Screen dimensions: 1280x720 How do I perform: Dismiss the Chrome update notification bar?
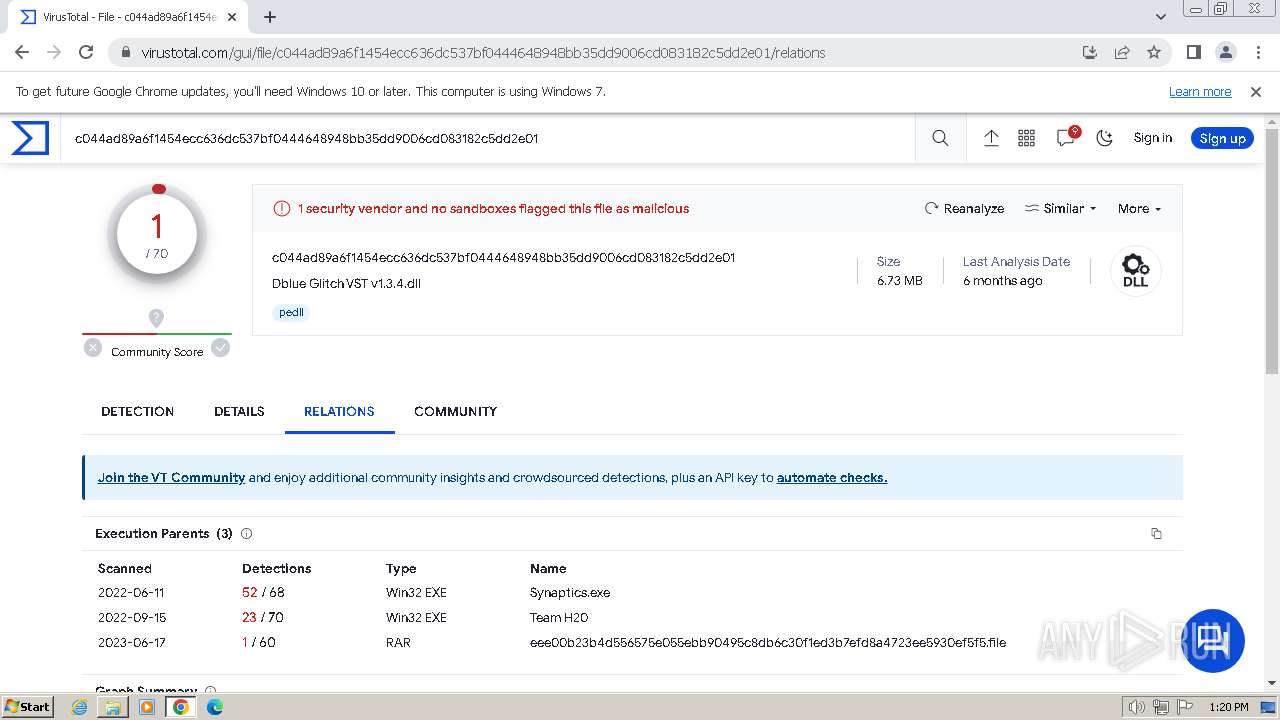click(x=1256, y=91)
